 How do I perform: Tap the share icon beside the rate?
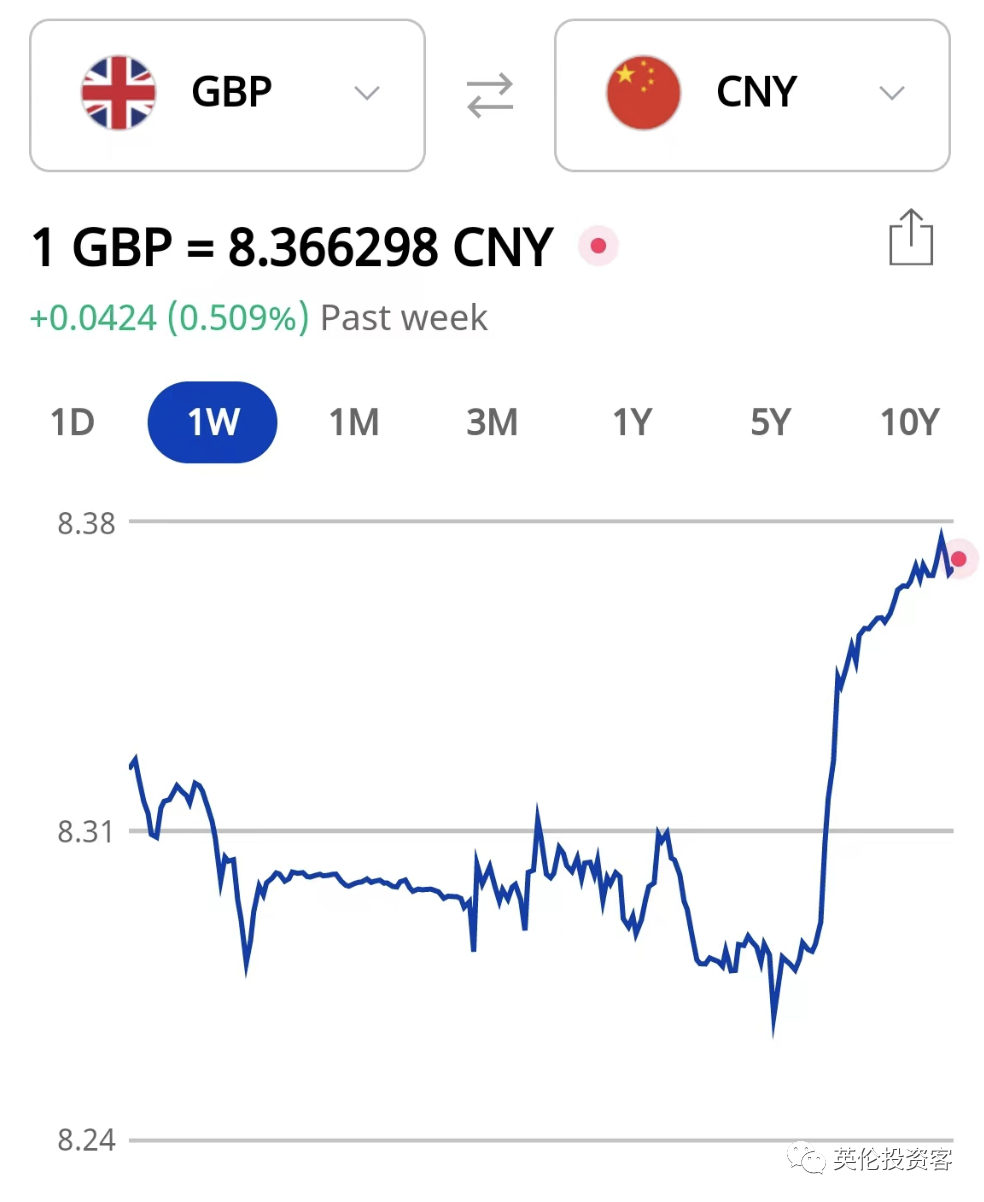pos(911,237)
